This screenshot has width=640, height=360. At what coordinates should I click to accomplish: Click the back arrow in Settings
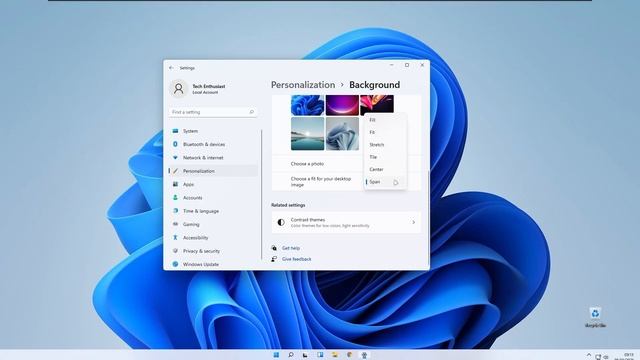[x=171, y=68]
